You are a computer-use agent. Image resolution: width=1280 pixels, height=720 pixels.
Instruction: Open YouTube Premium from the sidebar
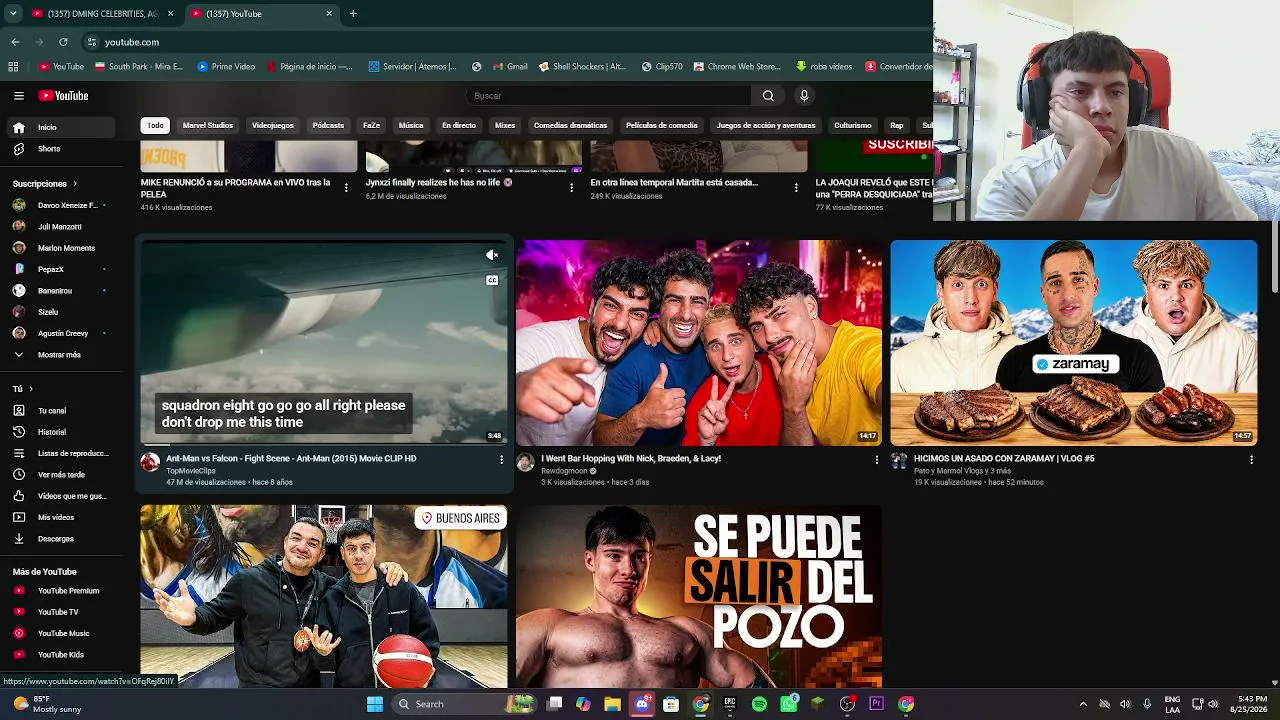pyautogui.click(x=60, y=591)
